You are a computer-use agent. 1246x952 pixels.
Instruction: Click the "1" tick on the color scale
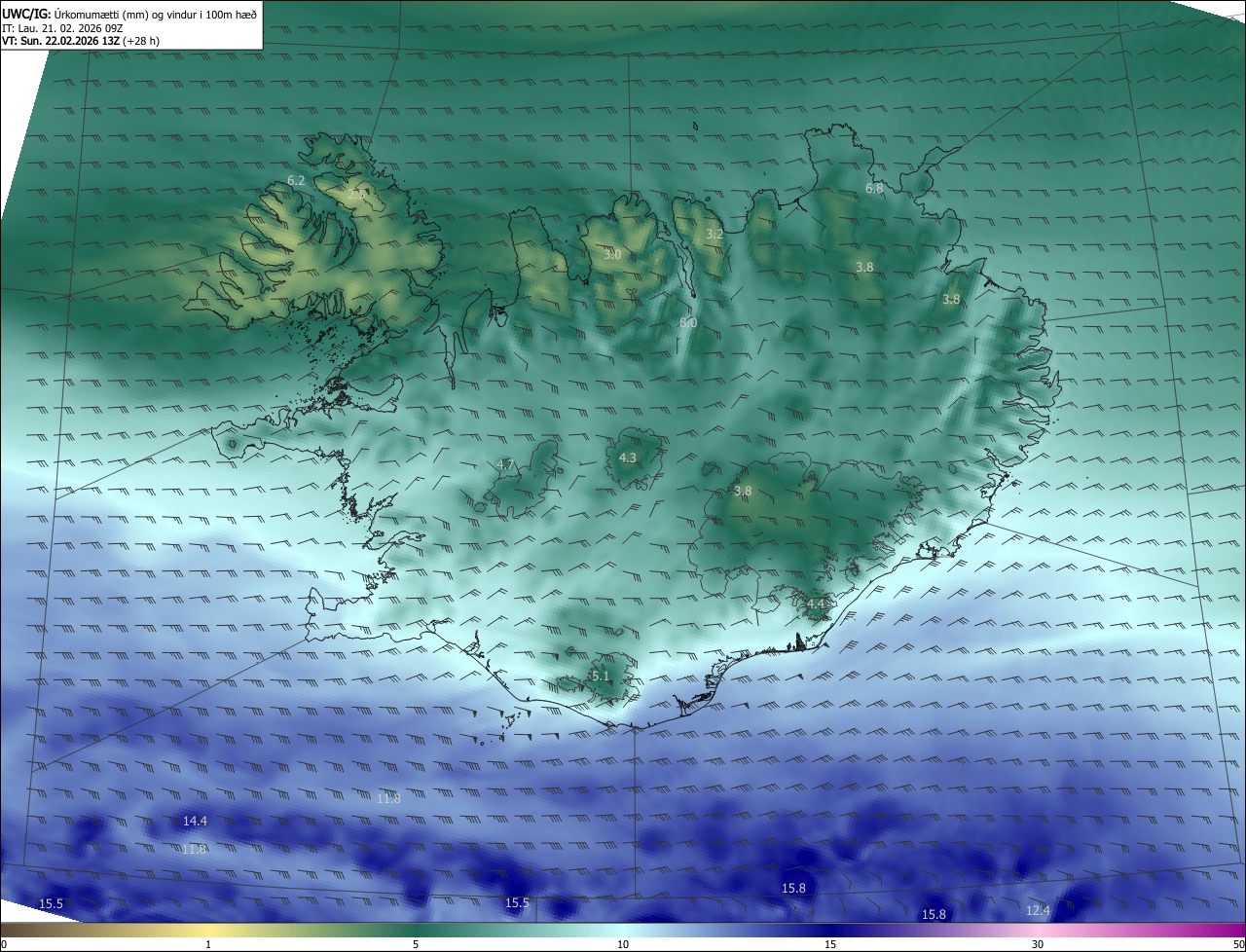point(208,945)
